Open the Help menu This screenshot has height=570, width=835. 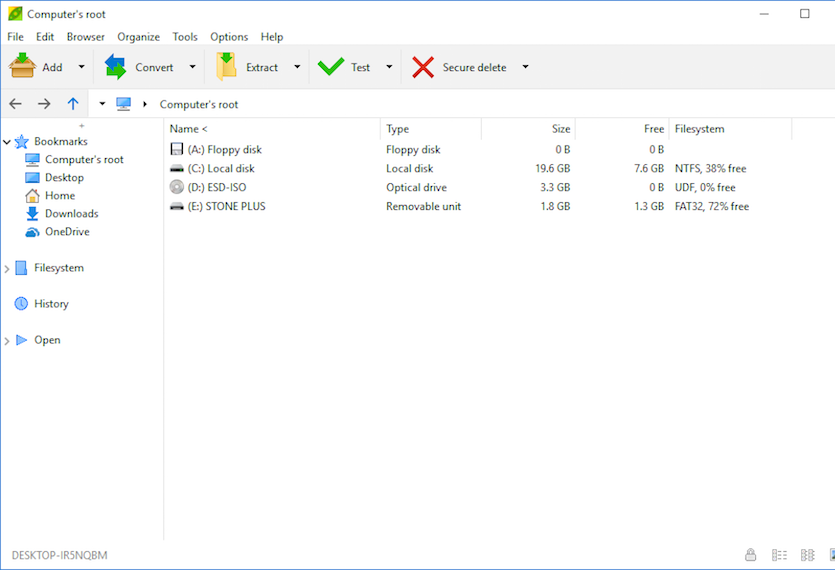click(x=272, y=37)
